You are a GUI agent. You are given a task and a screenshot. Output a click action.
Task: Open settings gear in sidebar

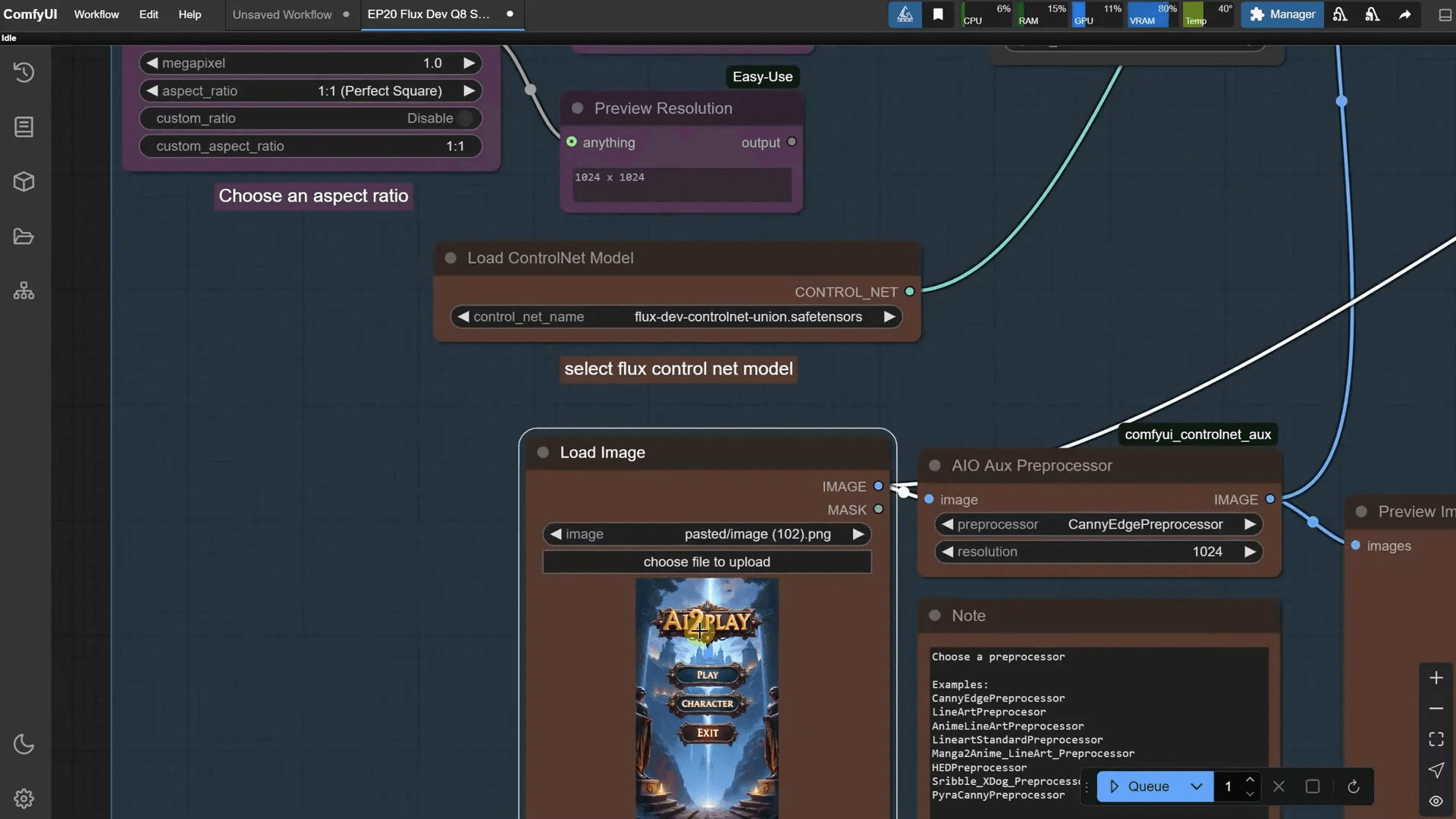[x=24, y=799]
